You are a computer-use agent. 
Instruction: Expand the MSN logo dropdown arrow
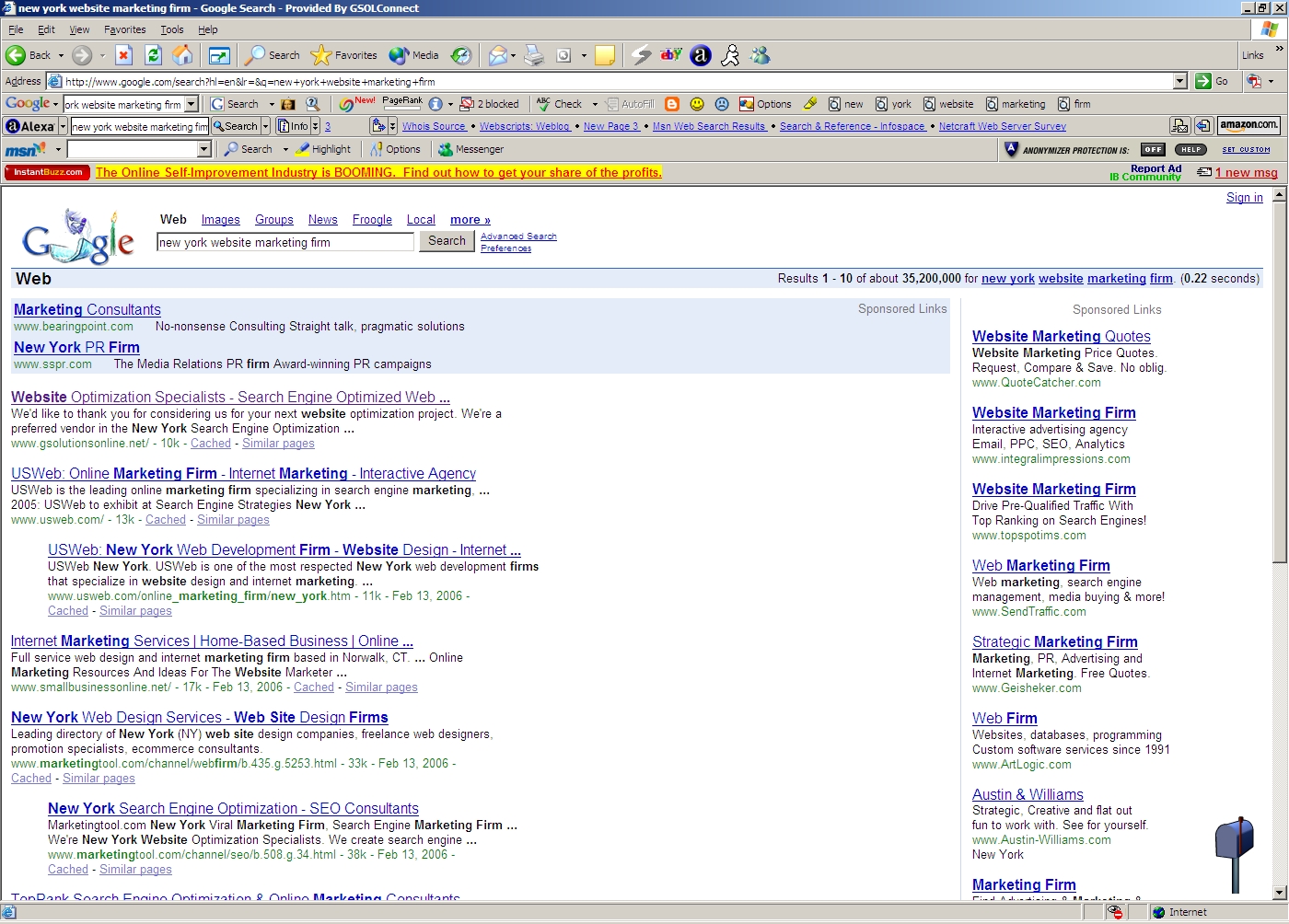[58, 149]
